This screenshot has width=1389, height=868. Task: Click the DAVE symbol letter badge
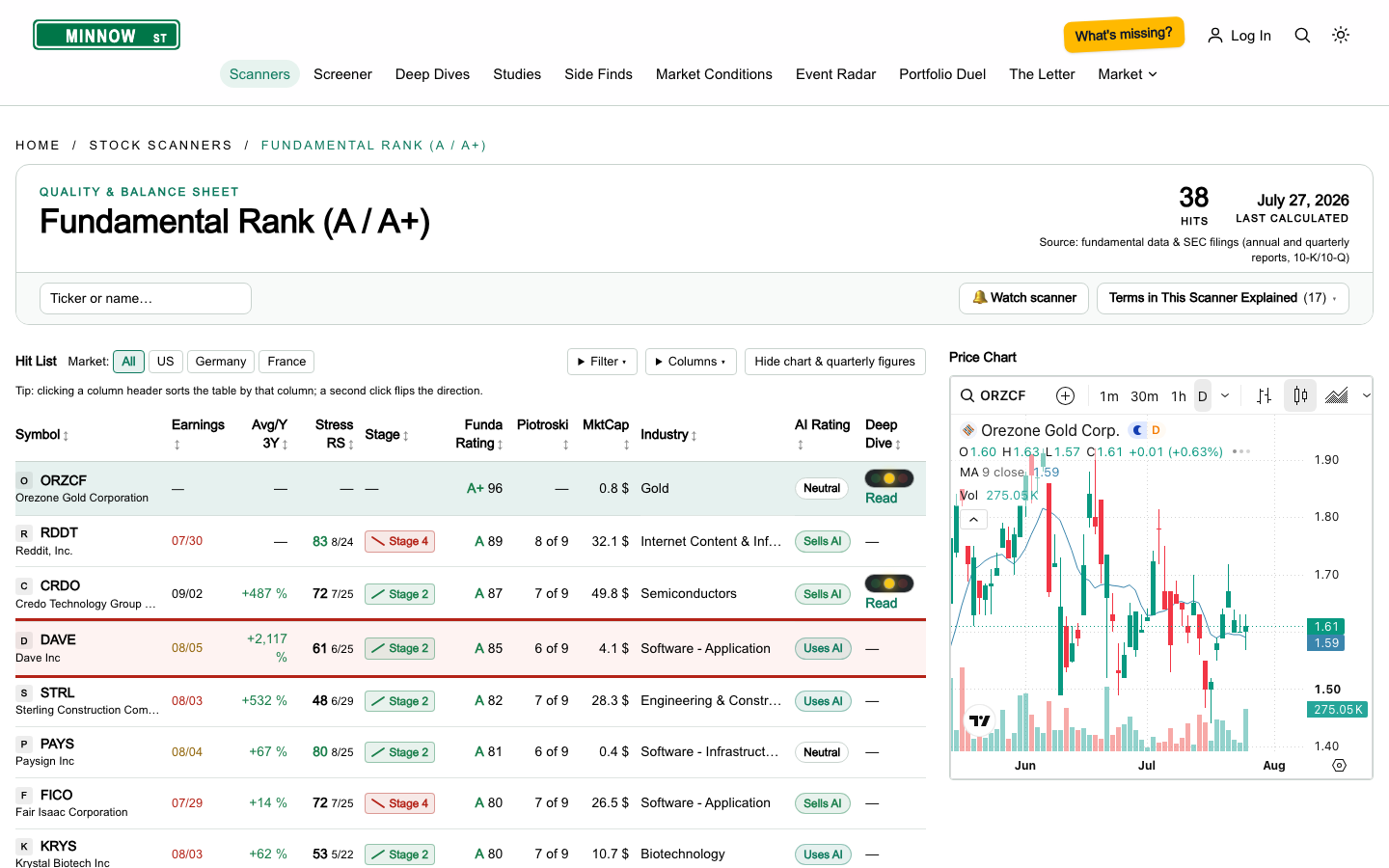coord(24,640)
